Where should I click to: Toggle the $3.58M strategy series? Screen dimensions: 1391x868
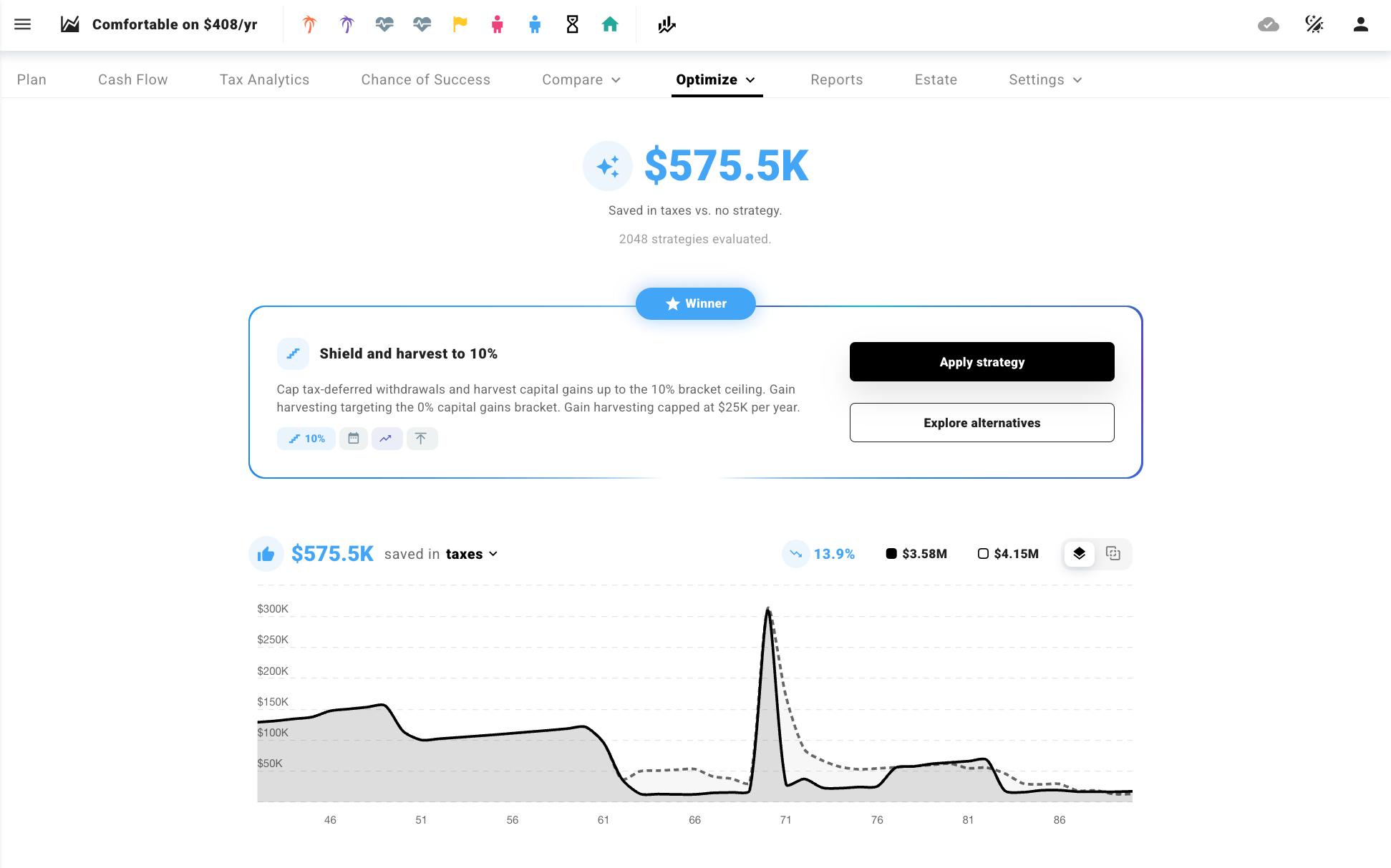click(x=916, y=554)
